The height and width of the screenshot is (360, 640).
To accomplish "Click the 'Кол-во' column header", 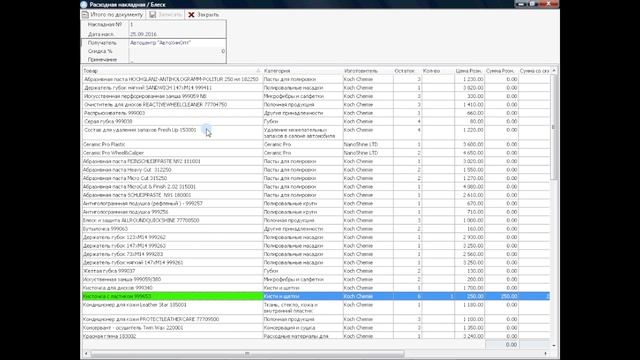I will 438,71.
